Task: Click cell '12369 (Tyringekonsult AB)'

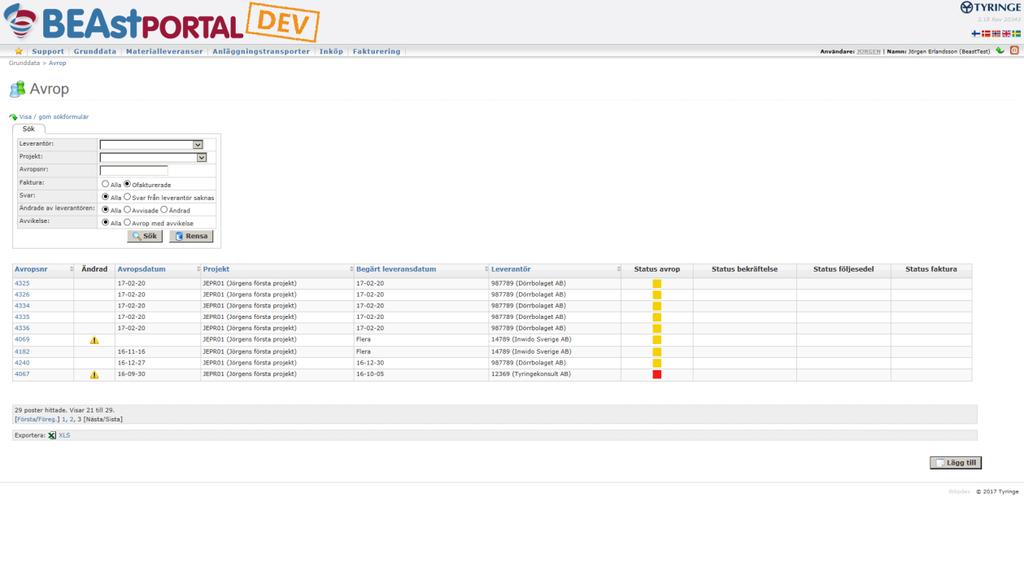Action: click(531, 374)
